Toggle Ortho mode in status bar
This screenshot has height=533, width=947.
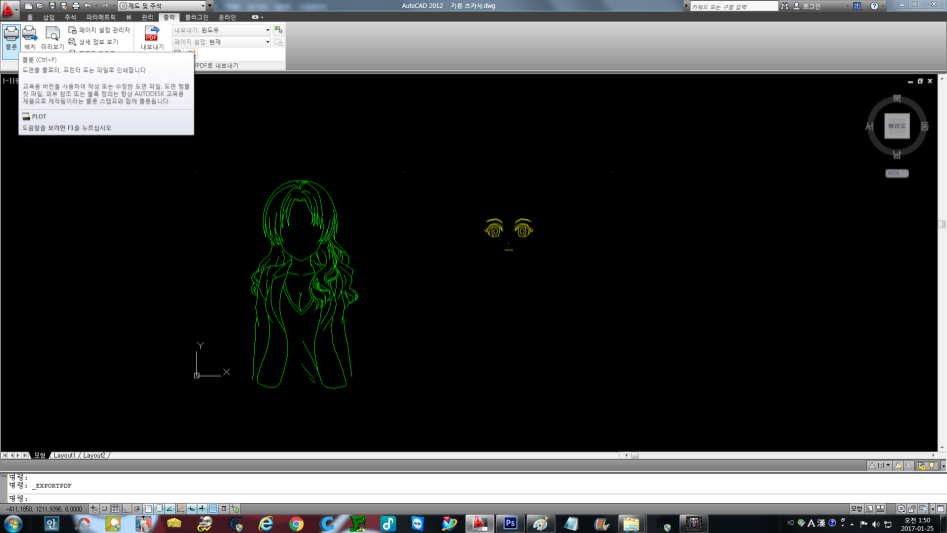click(x=126, y=509)
